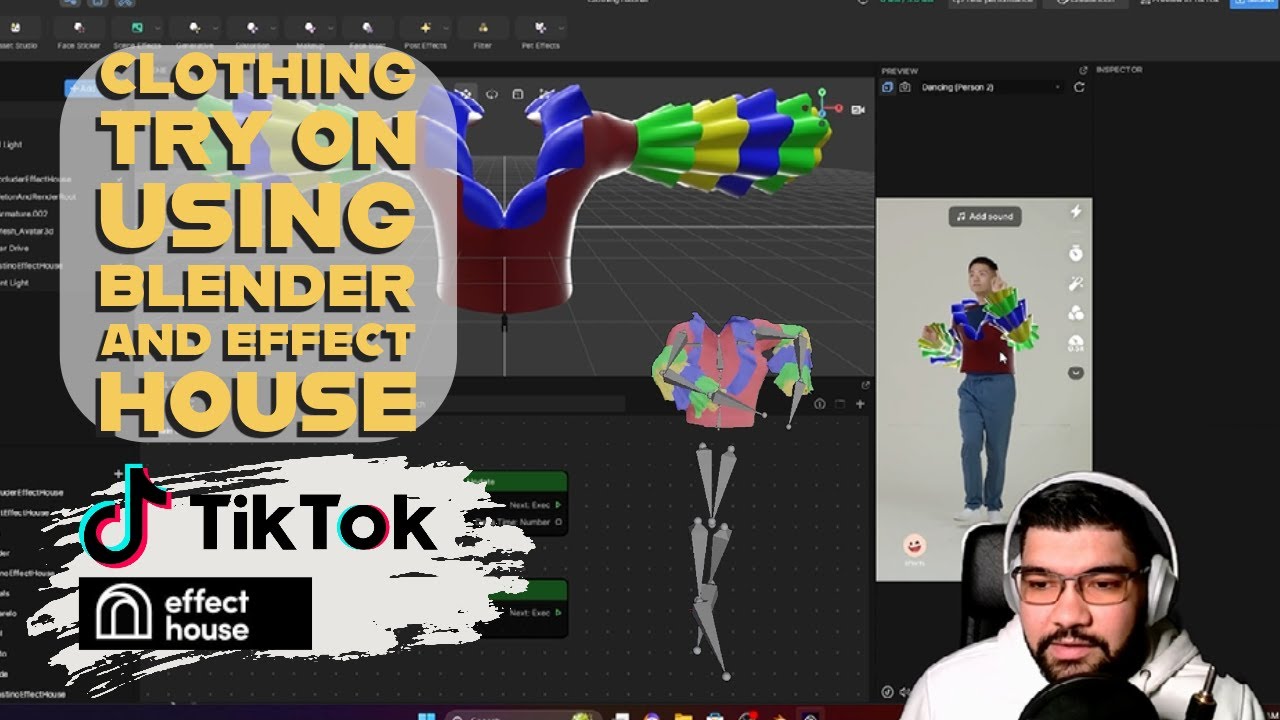Select the move transform tool in viewport
The height and width of the screenshot is (720, 1280).
(464, 94)
